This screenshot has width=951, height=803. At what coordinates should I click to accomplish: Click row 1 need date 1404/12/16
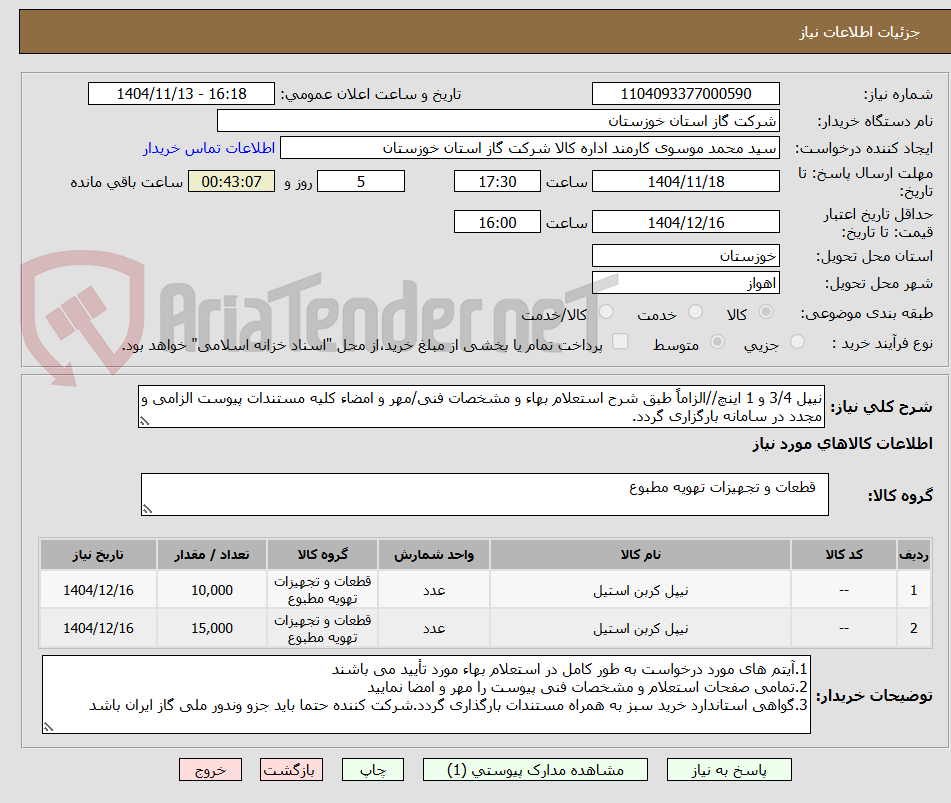pos(98,590)
